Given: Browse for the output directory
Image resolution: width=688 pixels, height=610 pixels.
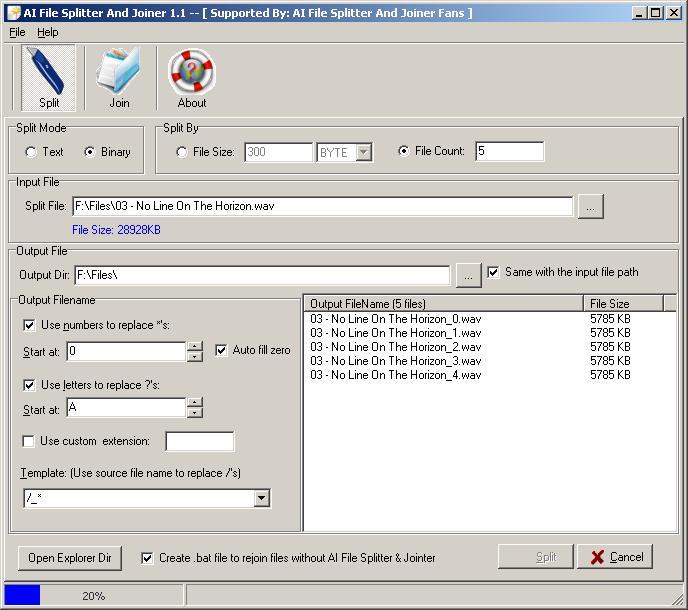Looking at the screenshot, I should click(x=467, y=274).
